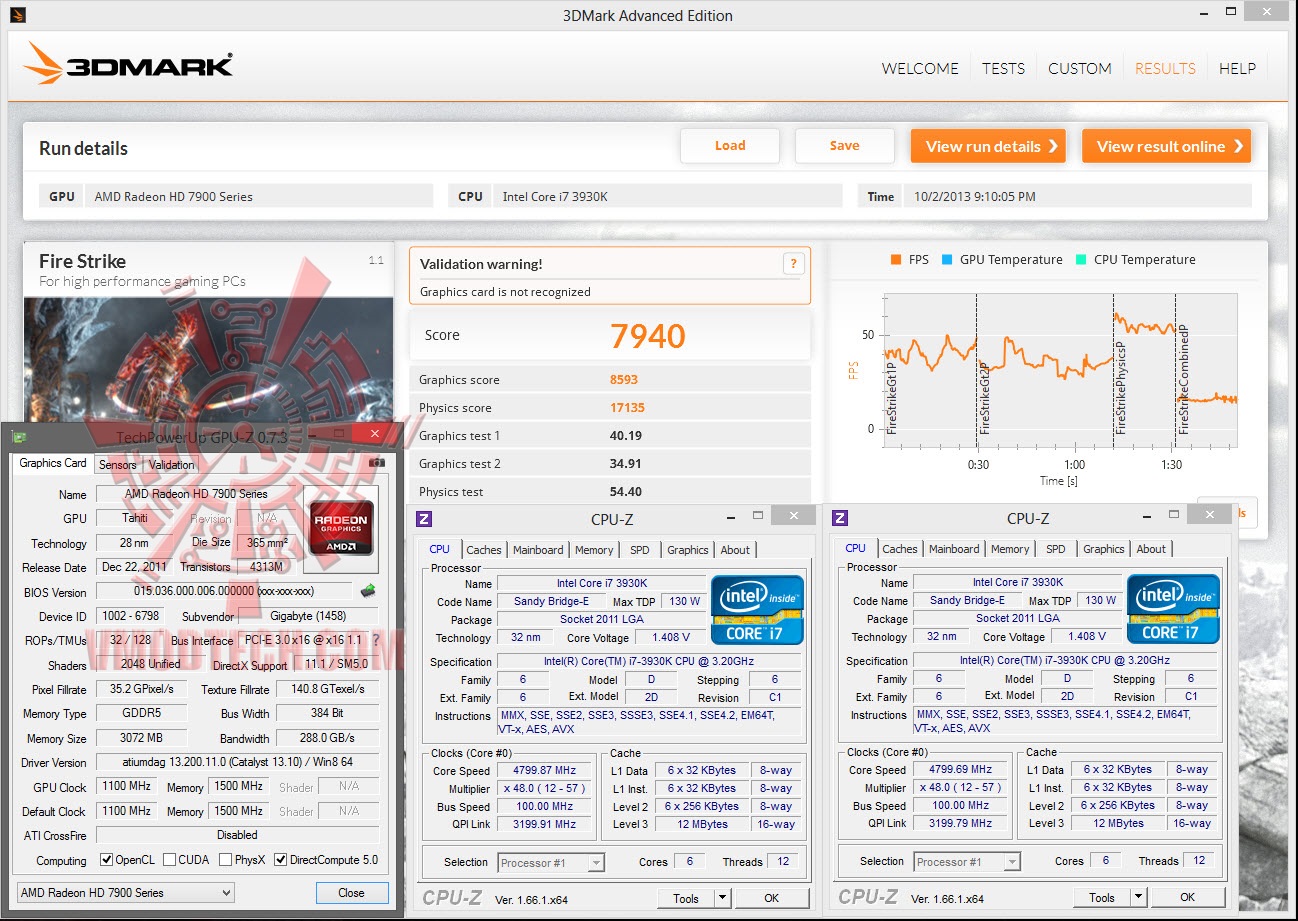Open the Caches tab in right CPU-Z
The width and height of the screenshot is (1298, 921).
900,549
